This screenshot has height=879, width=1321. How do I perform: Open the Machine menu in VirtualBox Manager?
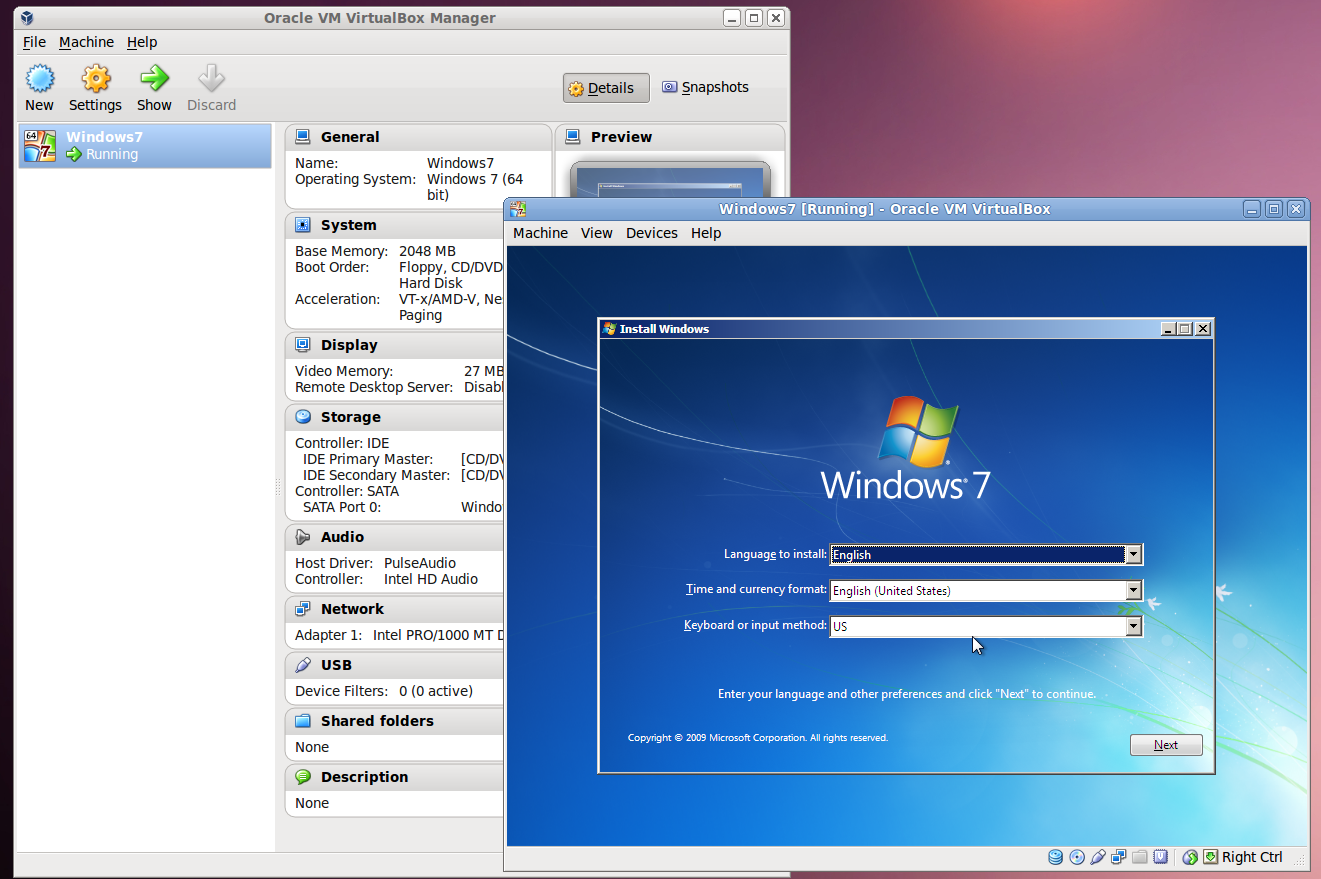86,42
